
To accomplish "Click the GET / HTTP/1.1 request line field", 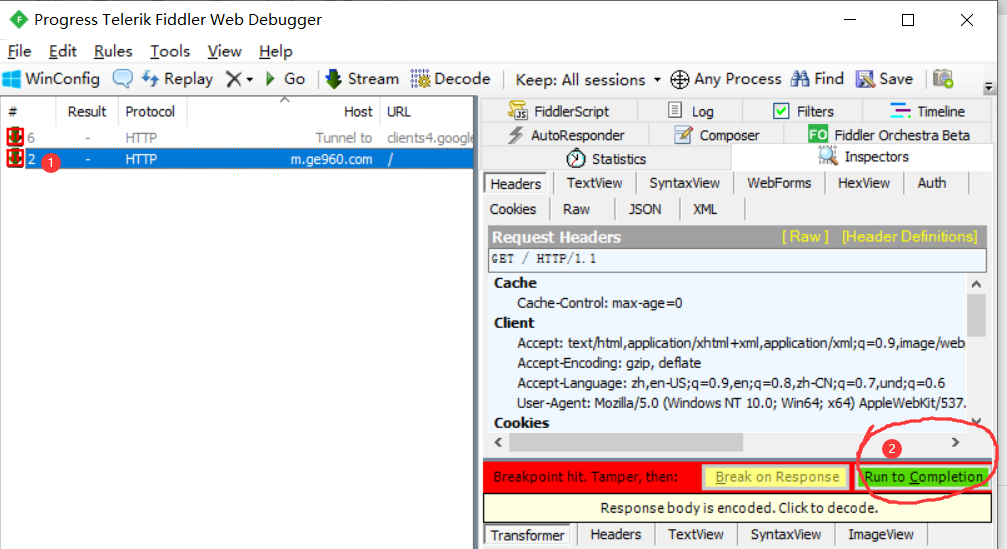I will click(x=737, y=259).
